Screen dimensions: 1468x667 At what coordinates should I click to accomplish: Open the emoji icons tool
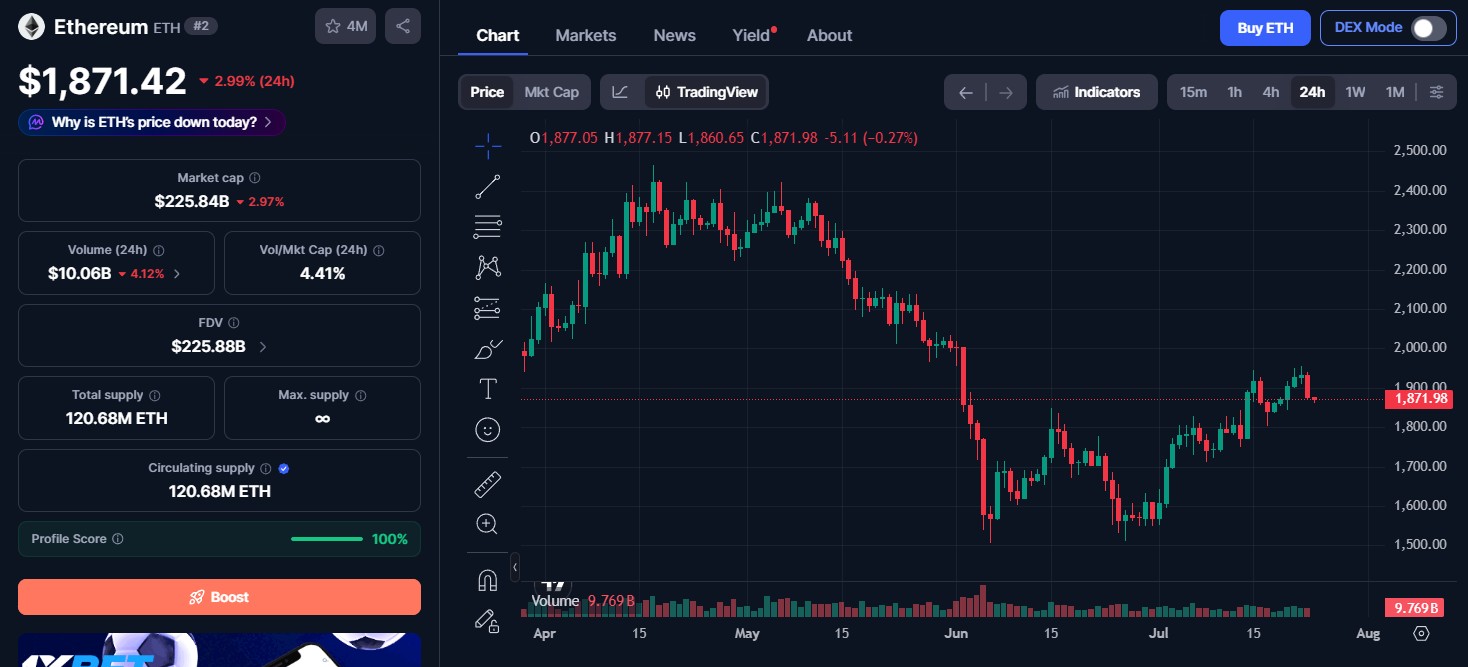click(488, 430)
